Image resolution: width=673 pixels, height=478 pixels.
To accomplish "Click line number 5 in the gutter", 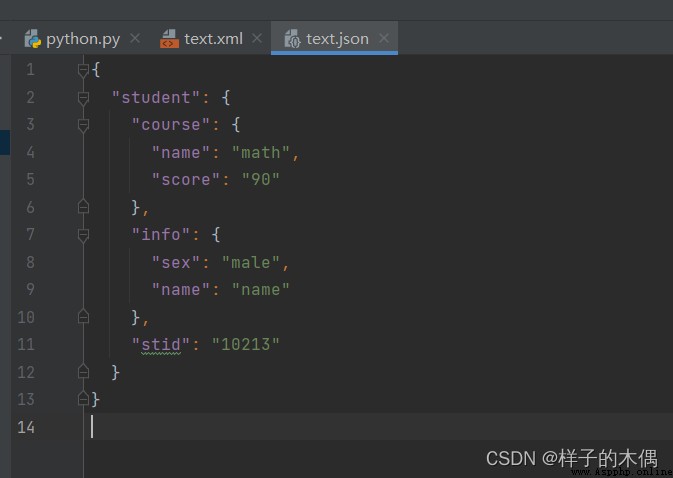I will click(x=30, y=179).
